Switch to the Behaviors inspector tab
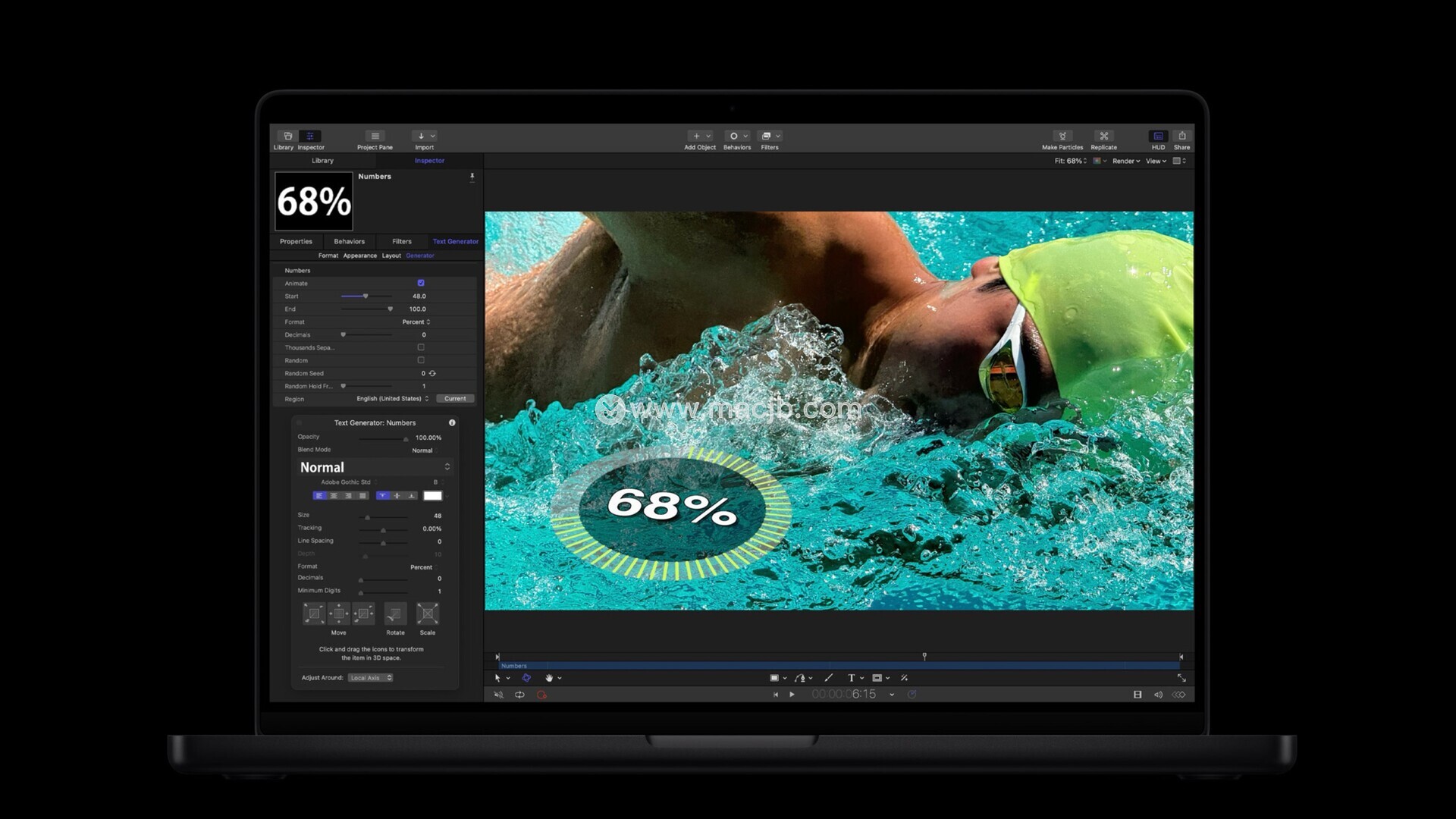 tap(349, 242)
